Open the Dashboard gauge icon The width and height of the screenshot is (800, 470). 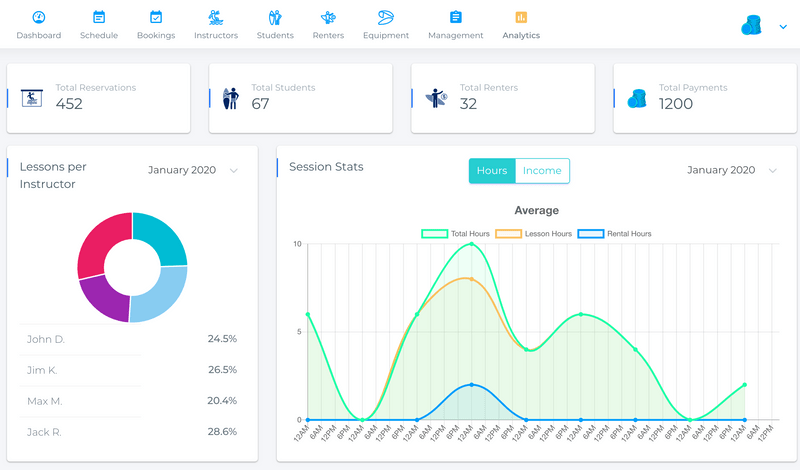[x=39, y=17]
